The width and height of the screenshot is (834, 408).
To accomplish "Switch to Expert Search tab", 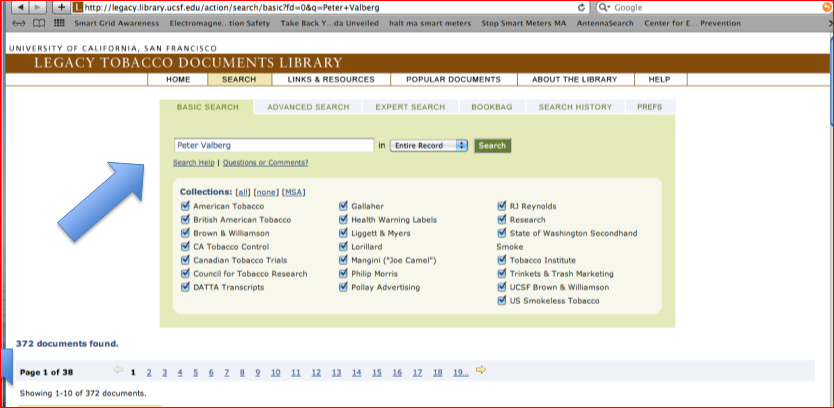I will coord(410,107).
